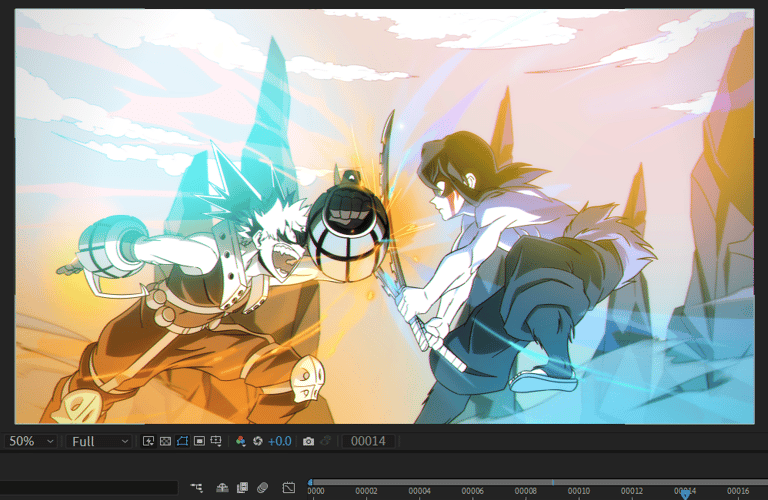Click the 00012 mark on time ruler

(x=632, y=491)
